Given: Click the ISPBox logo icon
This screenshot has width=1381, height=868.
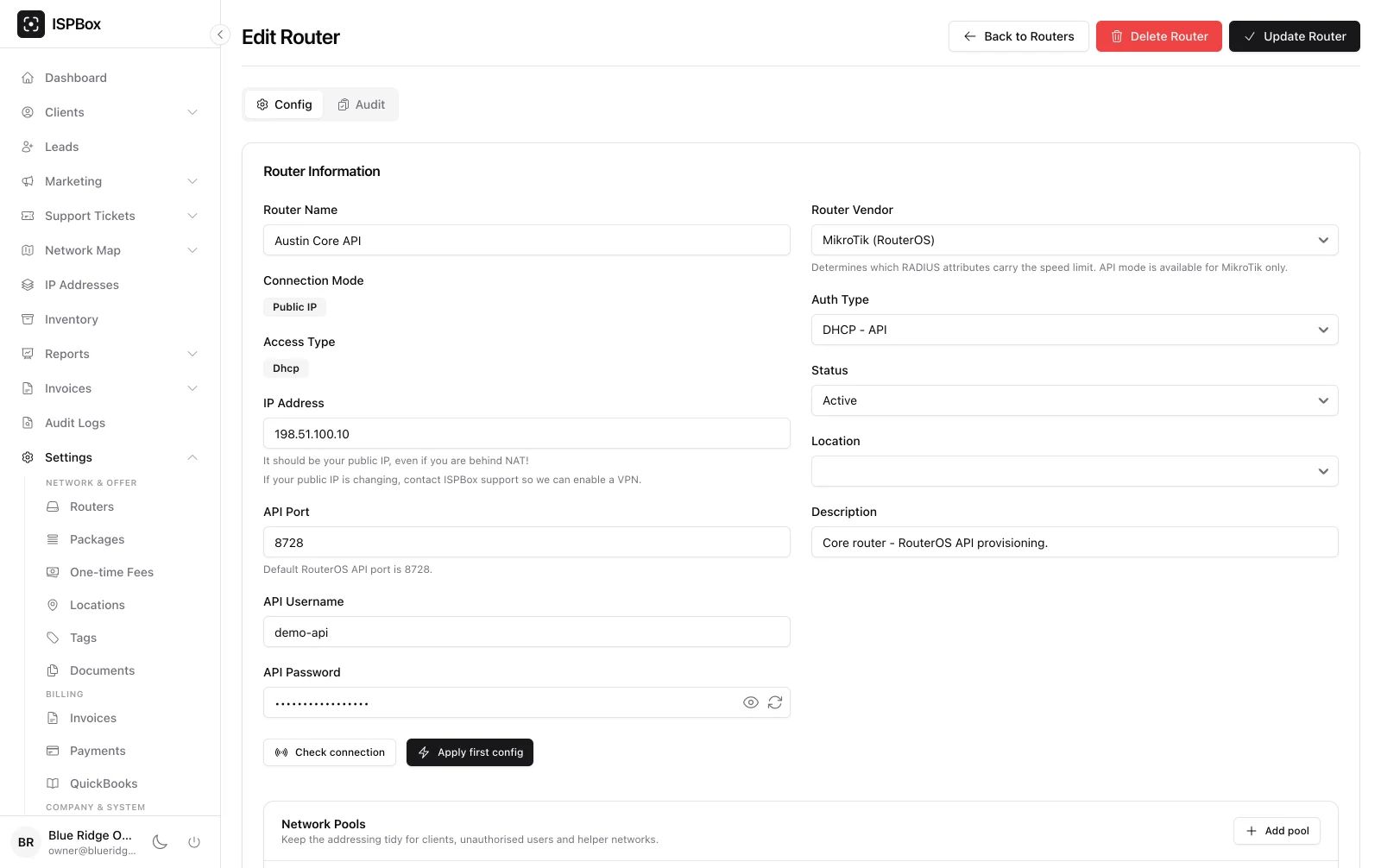Looking at the screenshot, I should tap(31, 24).
